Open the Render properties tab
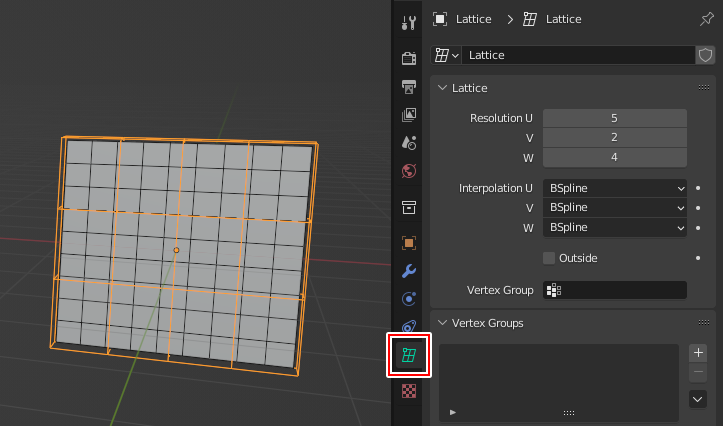This screenshot has width=723, height=426. pos(408,57)
